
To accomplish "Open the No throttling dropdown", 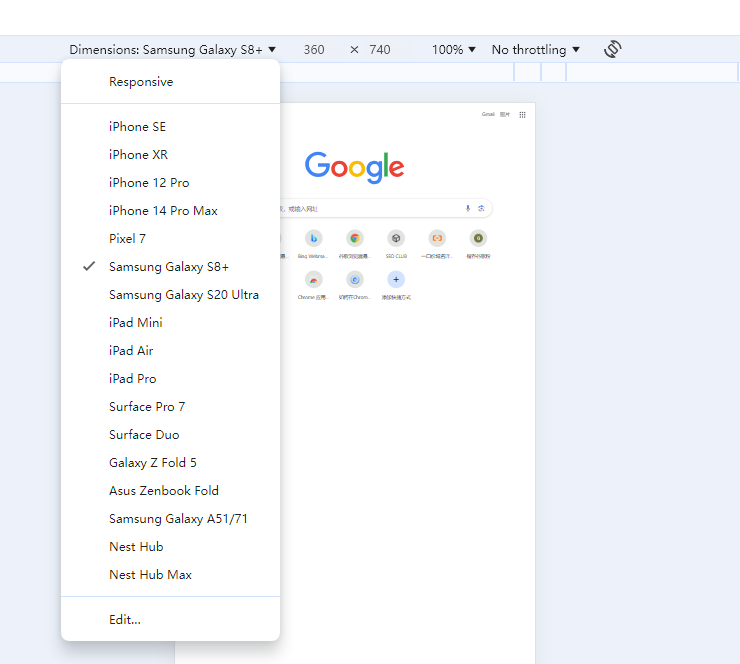I will point(536,50).
